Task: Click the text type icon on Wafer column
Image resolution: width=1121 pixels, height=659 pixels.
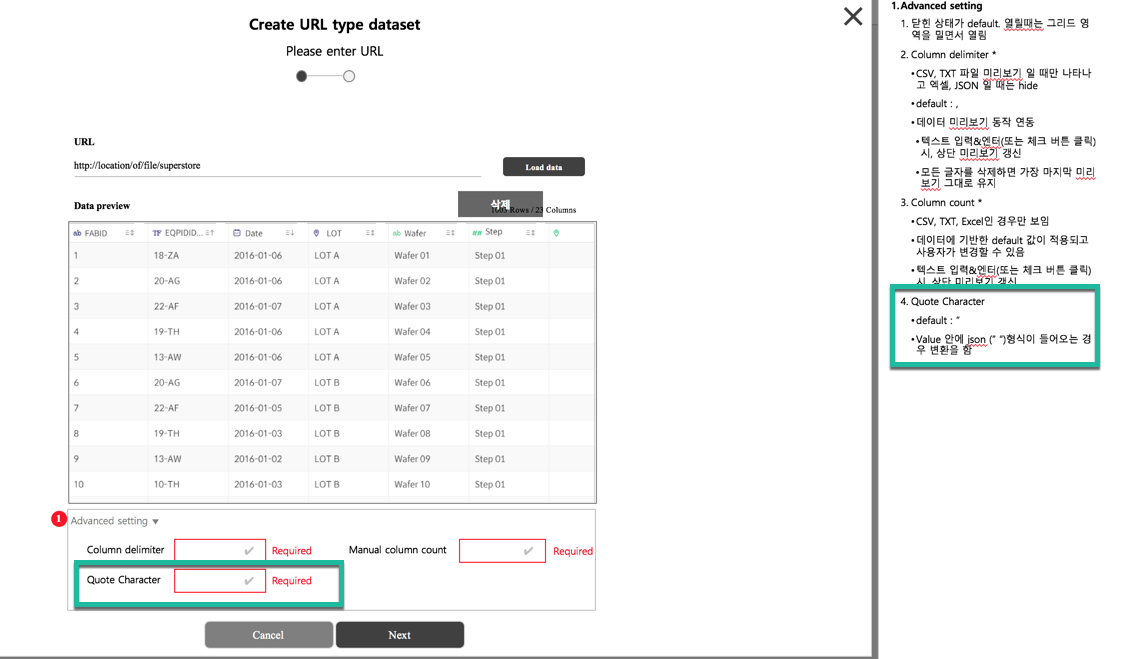Action: click(x=396, y=232)
